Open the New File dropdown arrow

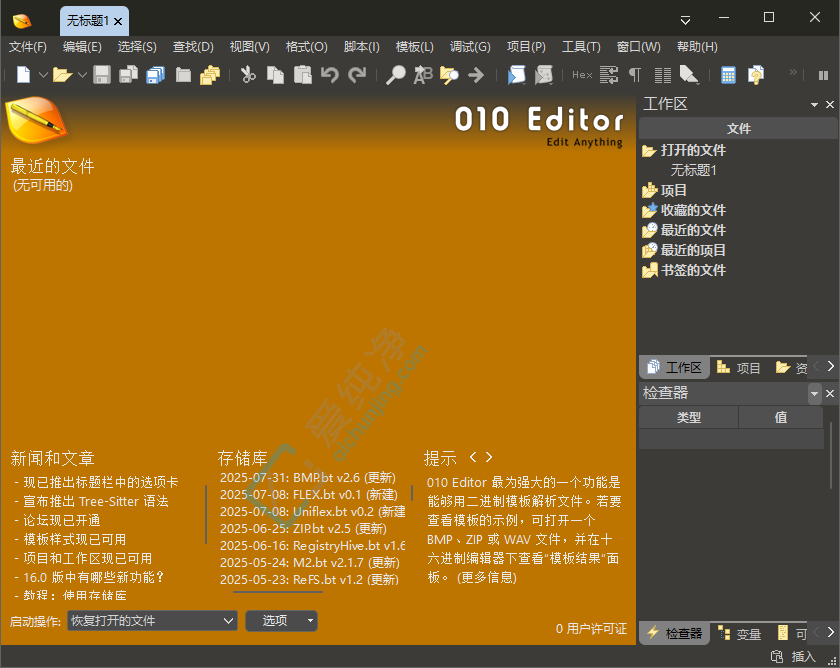pyautogui.click(x=41, y=75)
